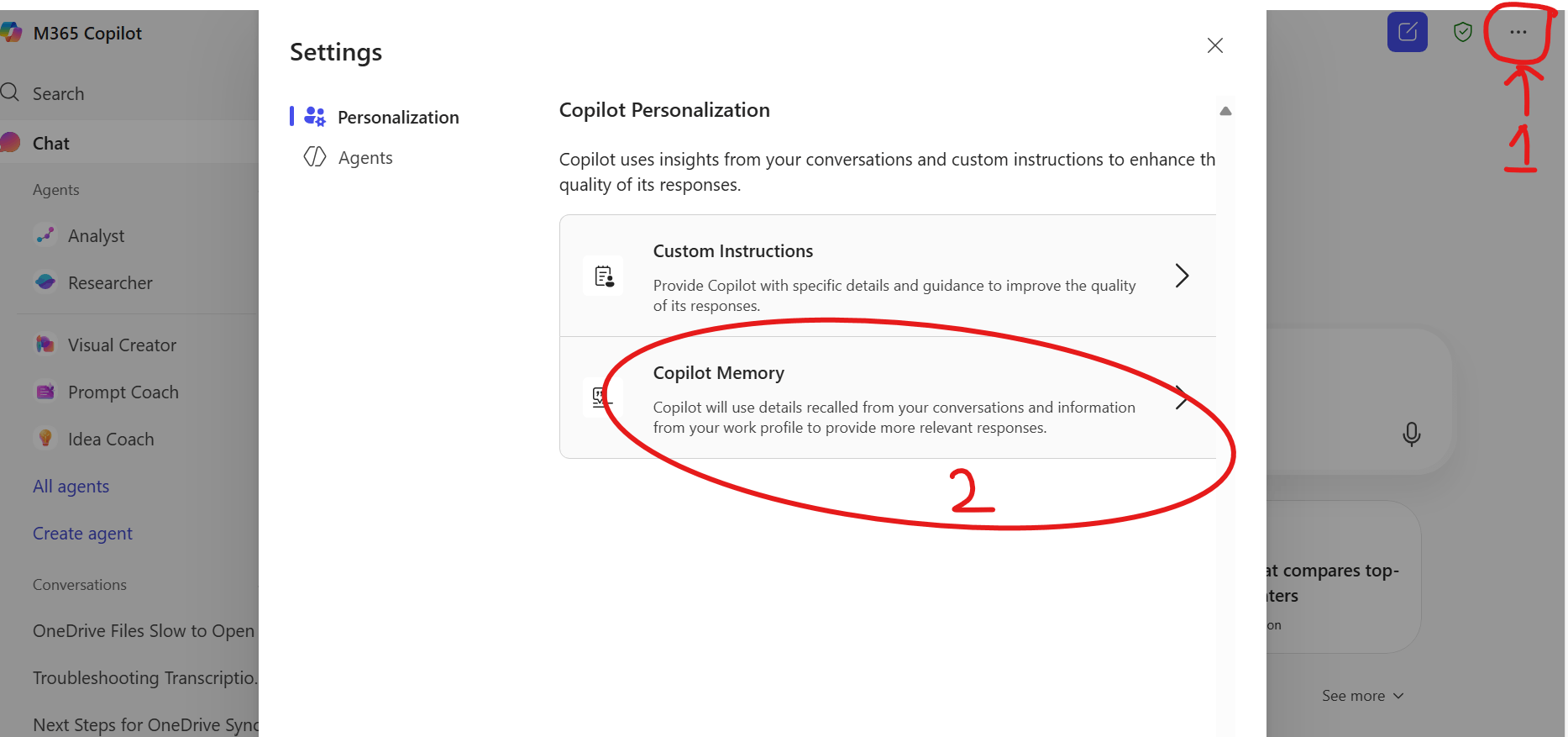The height and width of the screenshot is (737, 1568).
Task: Close the Settings dialog
Action: tap(1214, 45)
